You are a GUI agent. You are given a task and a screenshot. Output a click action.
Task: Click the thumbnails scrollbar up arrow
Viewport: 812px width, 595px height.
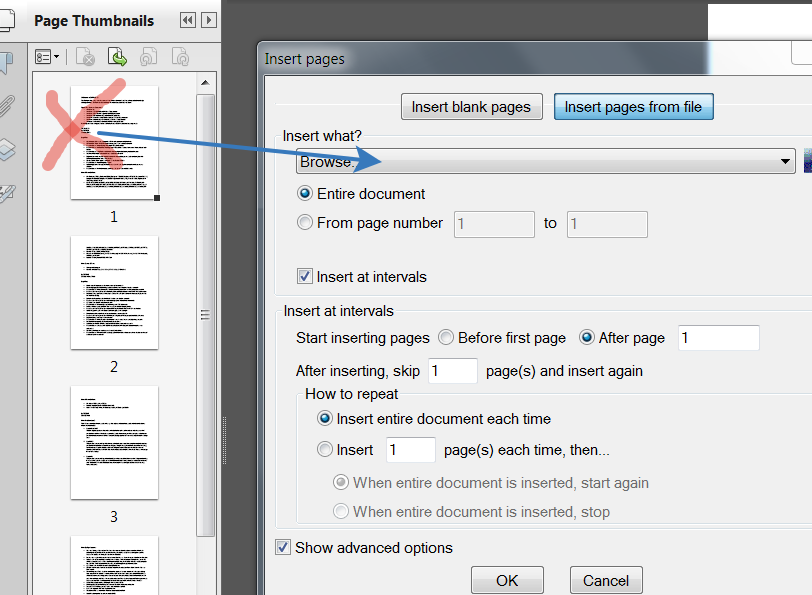pyautogui.click(x=206, y=83)
